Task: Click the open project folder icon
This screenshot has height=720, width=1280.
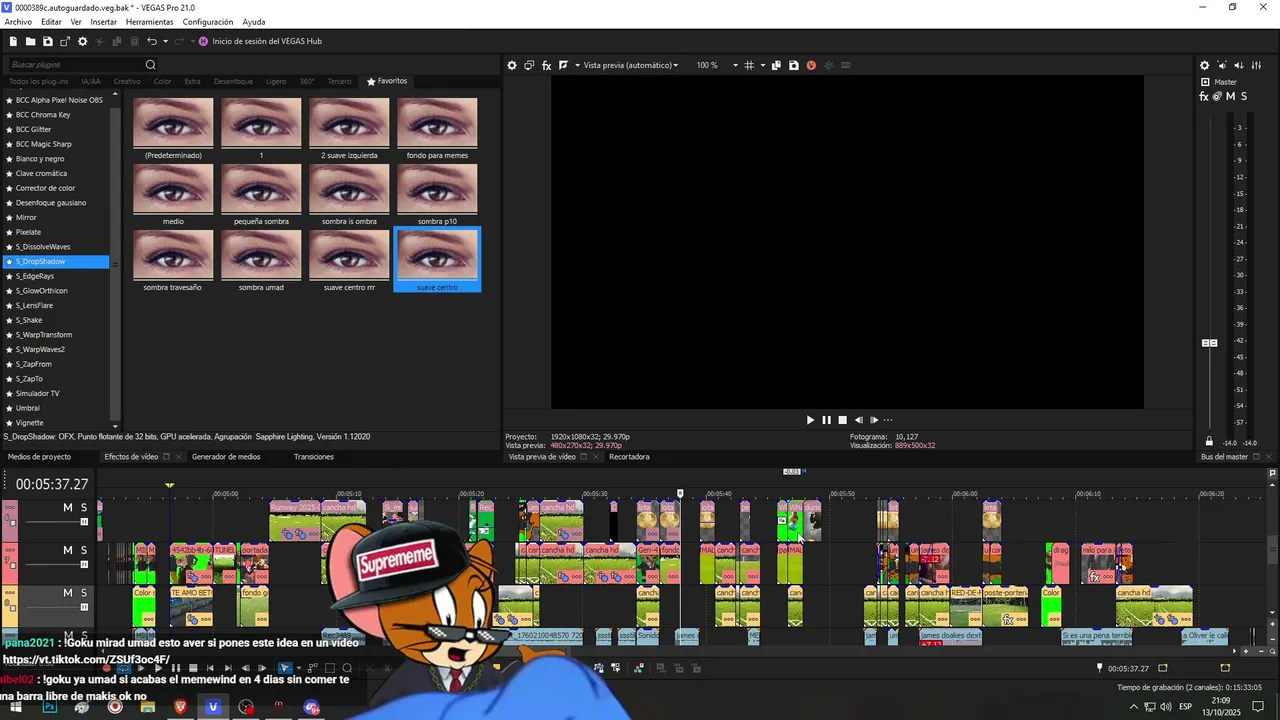Action: click(x=31, y=41)
